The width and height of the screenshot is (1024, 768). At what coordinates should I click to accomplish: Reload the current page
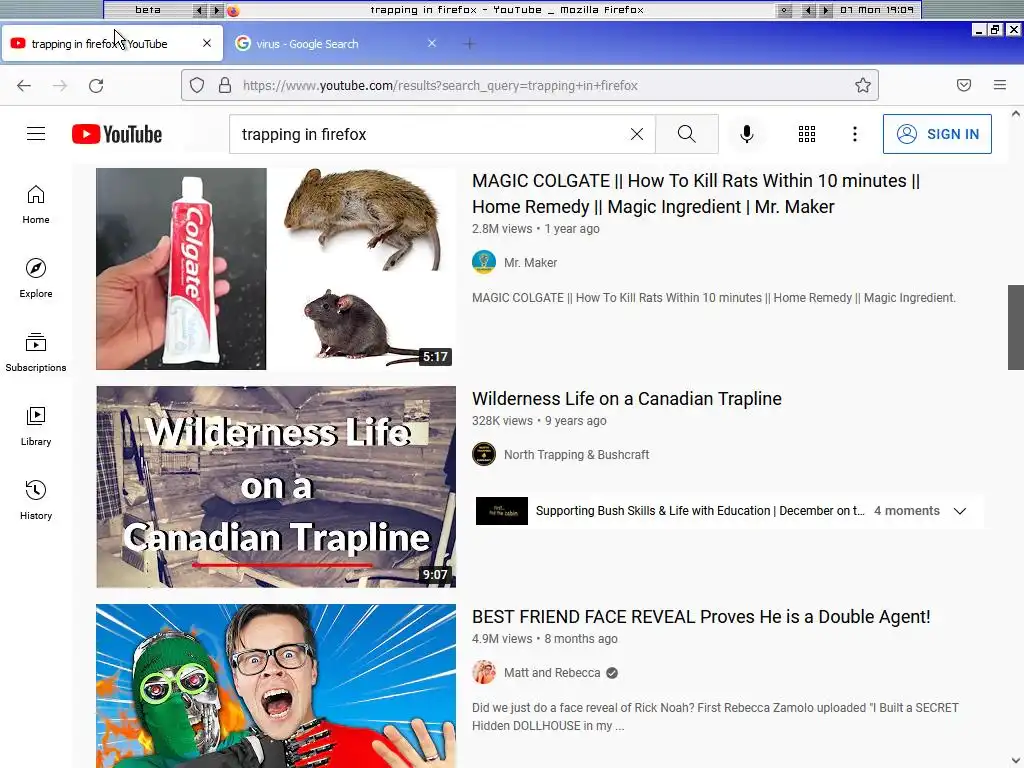[96, 86]
